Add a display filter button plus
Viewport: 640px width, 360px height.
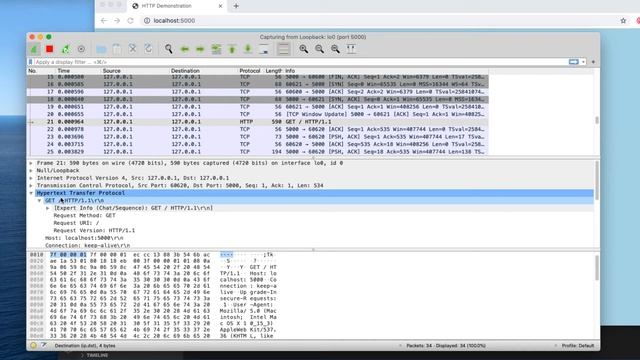[593, 62]
